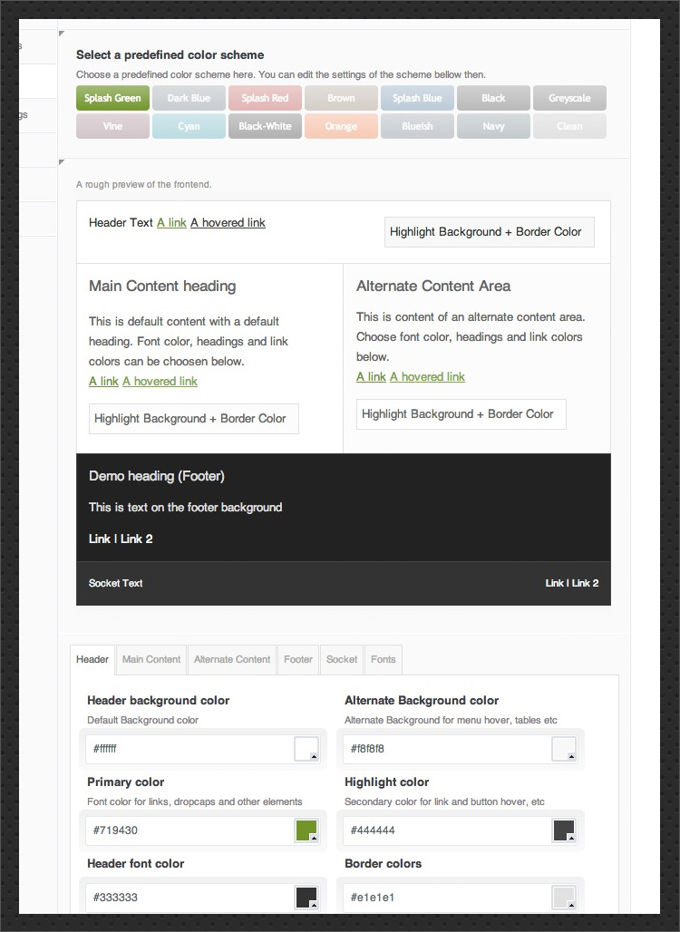This screenshot has height=932, width=680.
Task: Select the Brown predefined scheme
Action: 340,98
